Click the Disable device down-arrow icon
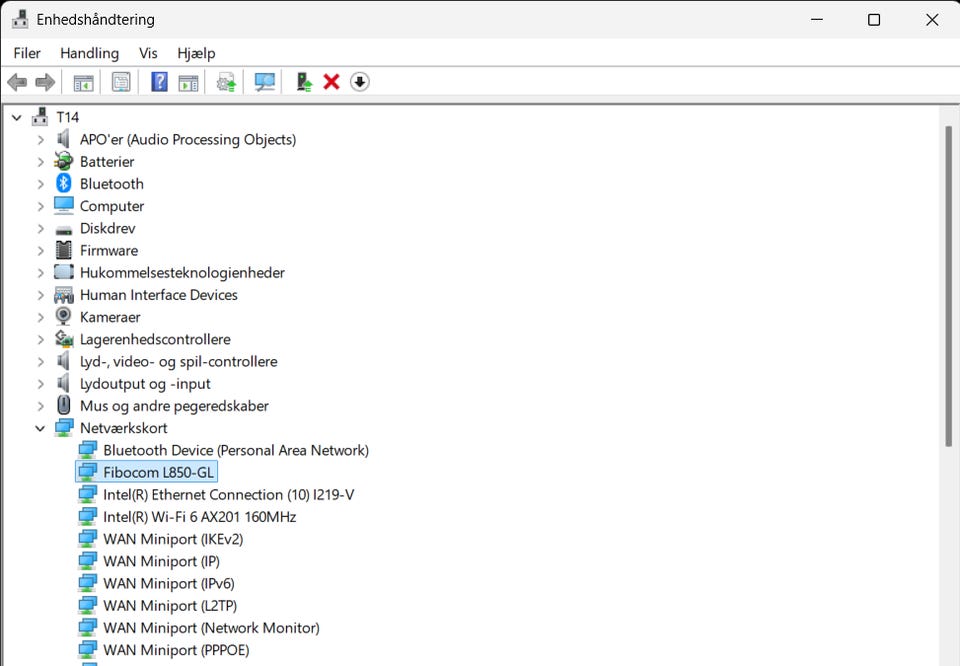This screenshot has width=960, height=666. click(360, 81)
